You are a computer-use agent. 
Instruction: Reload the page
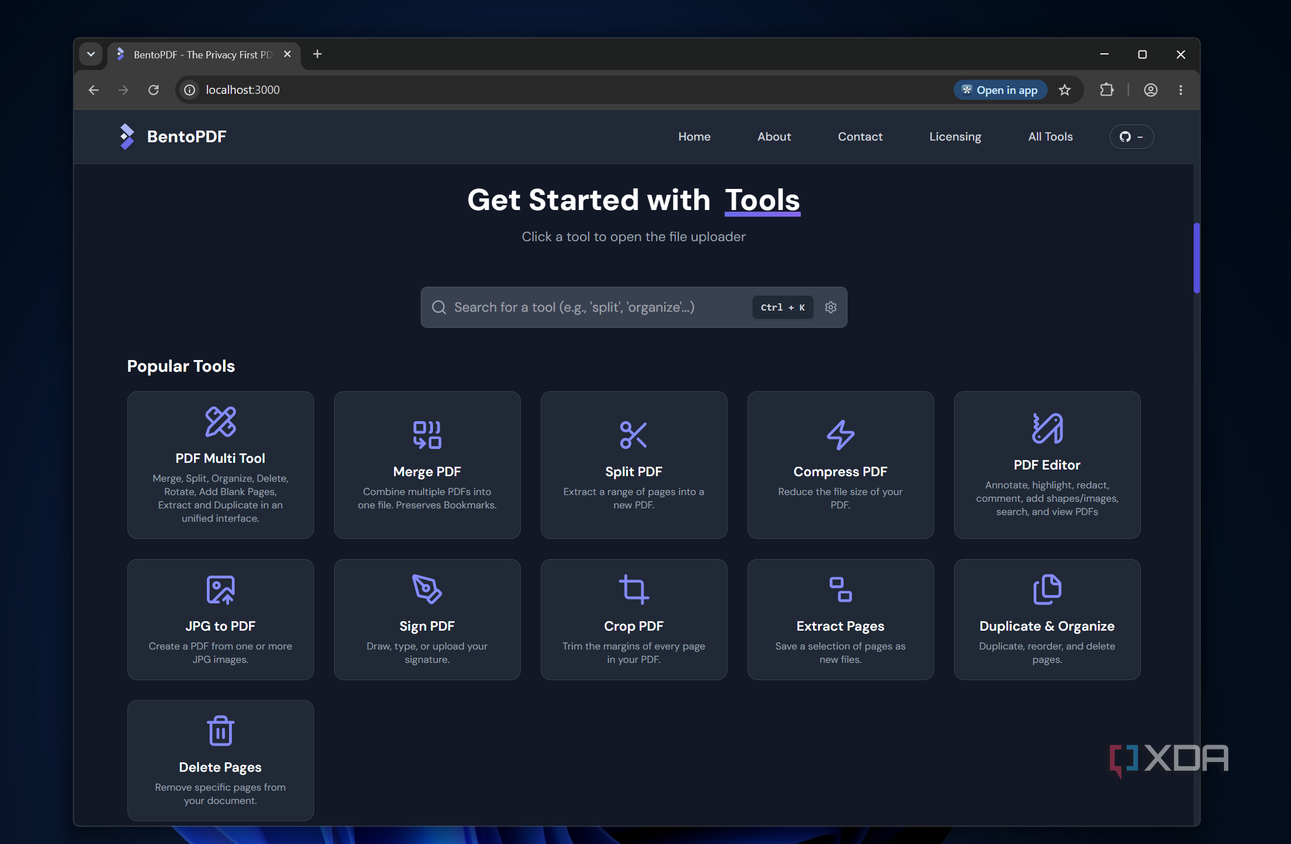click(153, 90)
